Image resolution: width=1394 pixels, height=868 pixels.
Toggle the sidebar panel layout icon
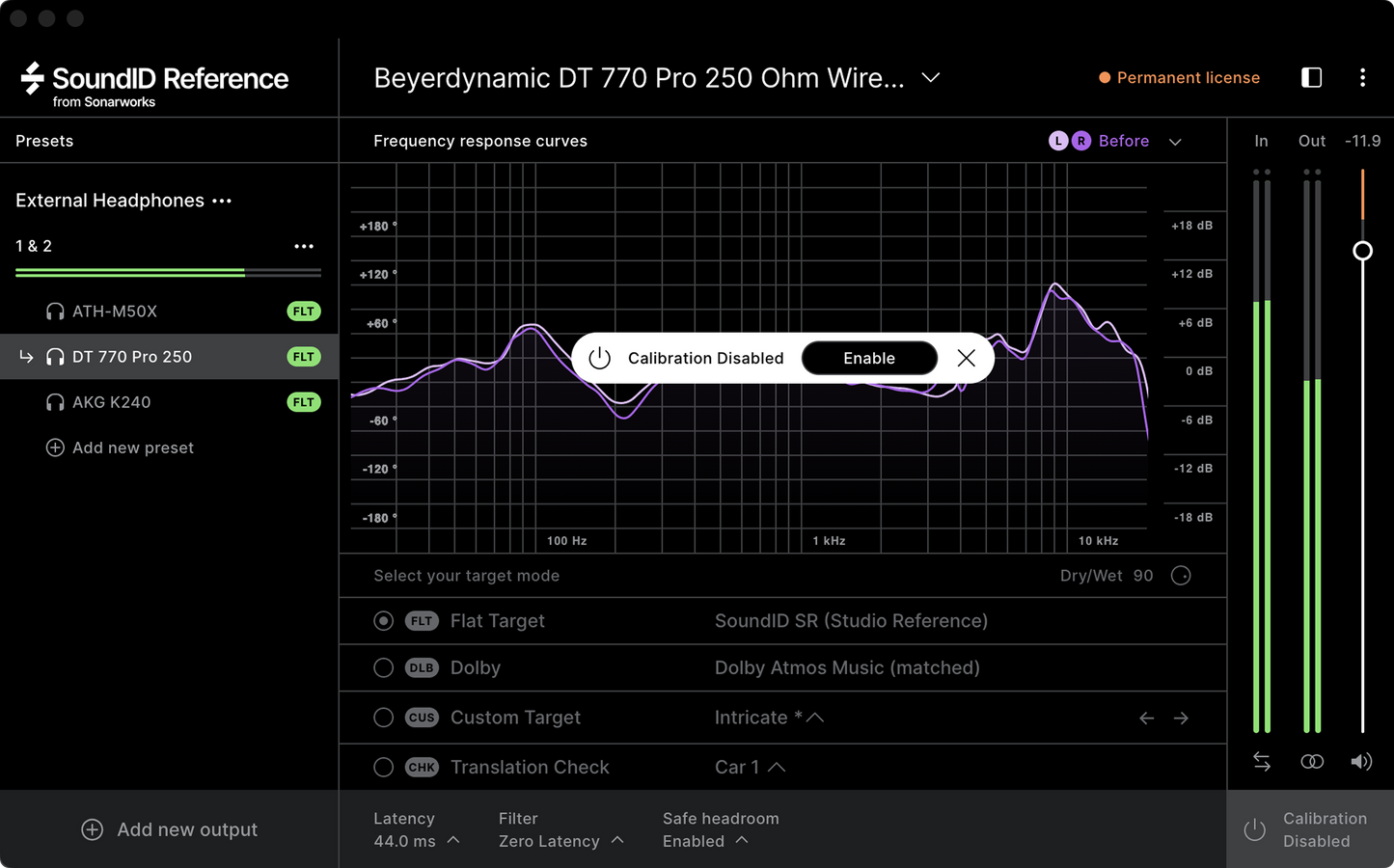click(1311, 78)
